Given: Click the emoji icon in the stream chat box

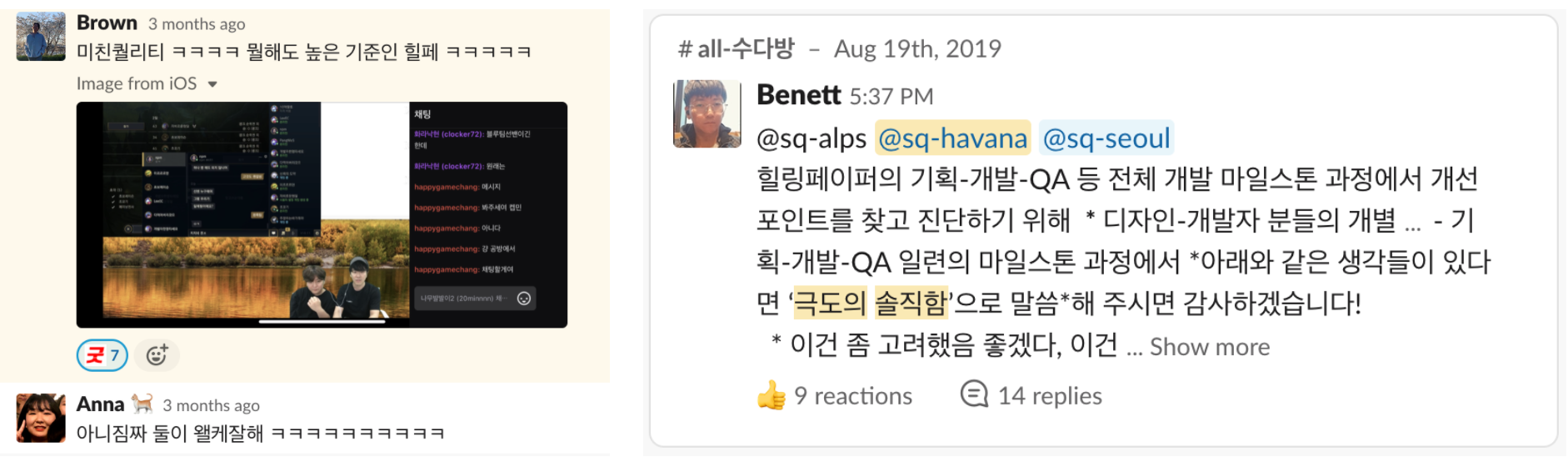Looking at the screenshot, I should [x=524, y=299].
